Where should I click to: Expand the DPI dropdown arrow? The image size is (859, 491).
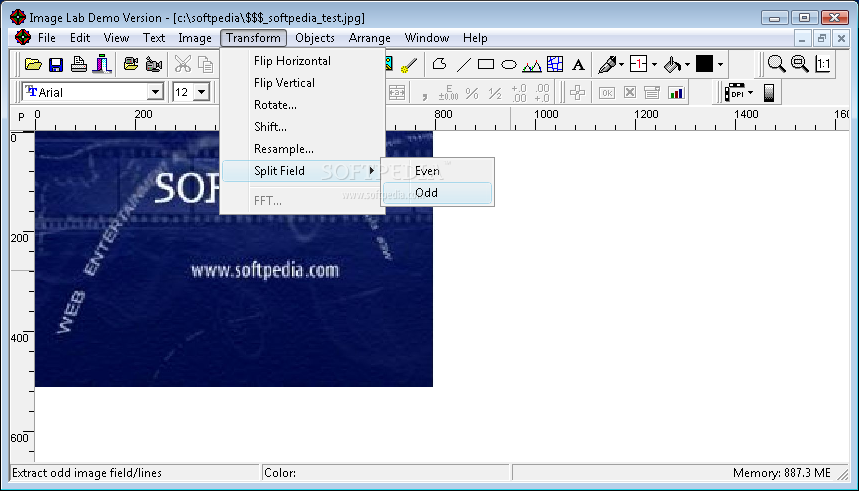[751, 93]
